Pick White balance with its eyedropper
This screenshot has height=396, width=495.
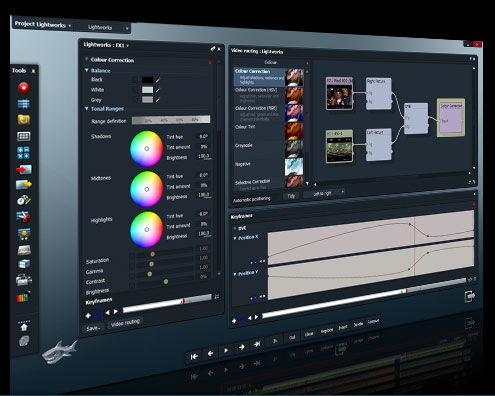[x=158, y=90]
